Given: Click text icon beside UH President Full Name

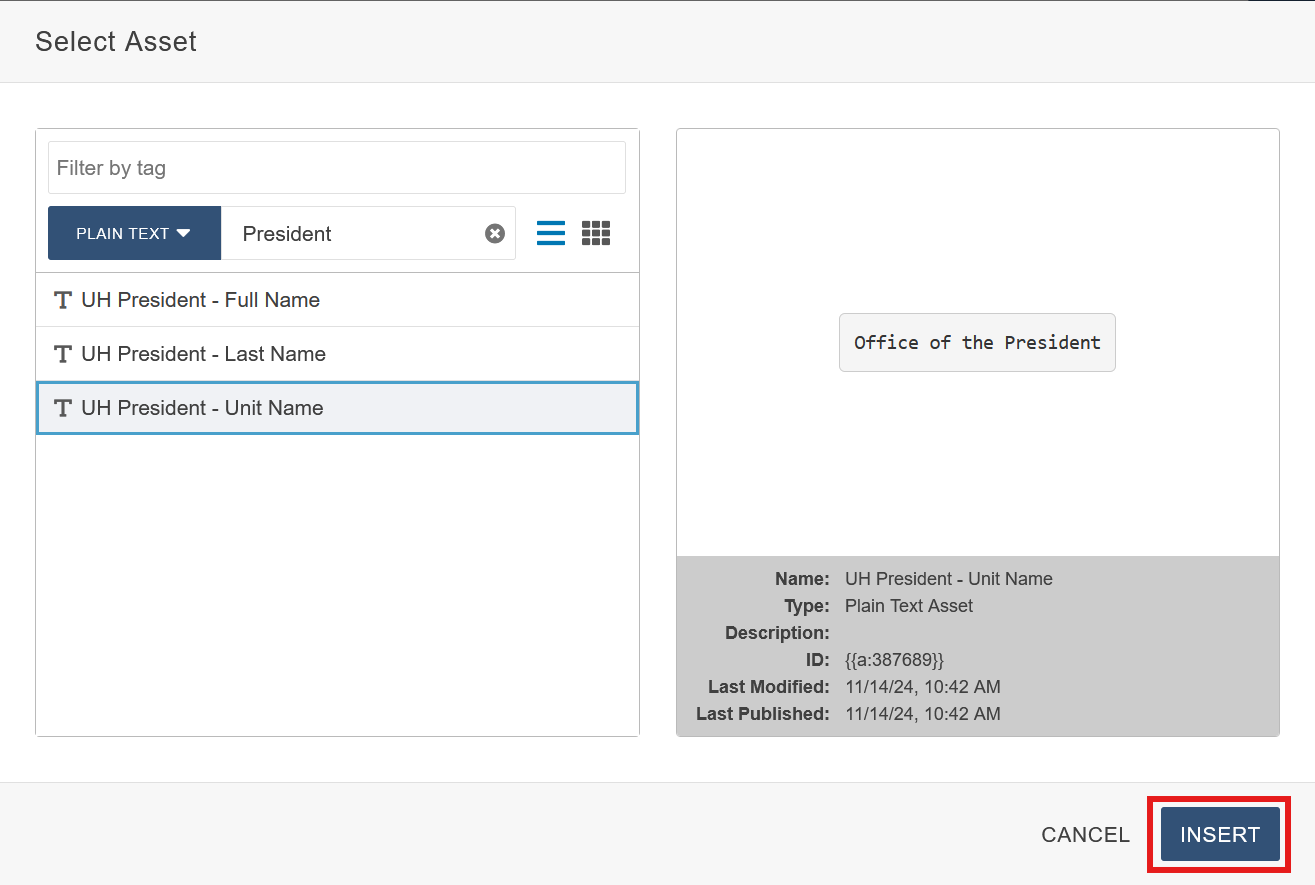Looking at the screenshot, I should click(x=63, y=300).
